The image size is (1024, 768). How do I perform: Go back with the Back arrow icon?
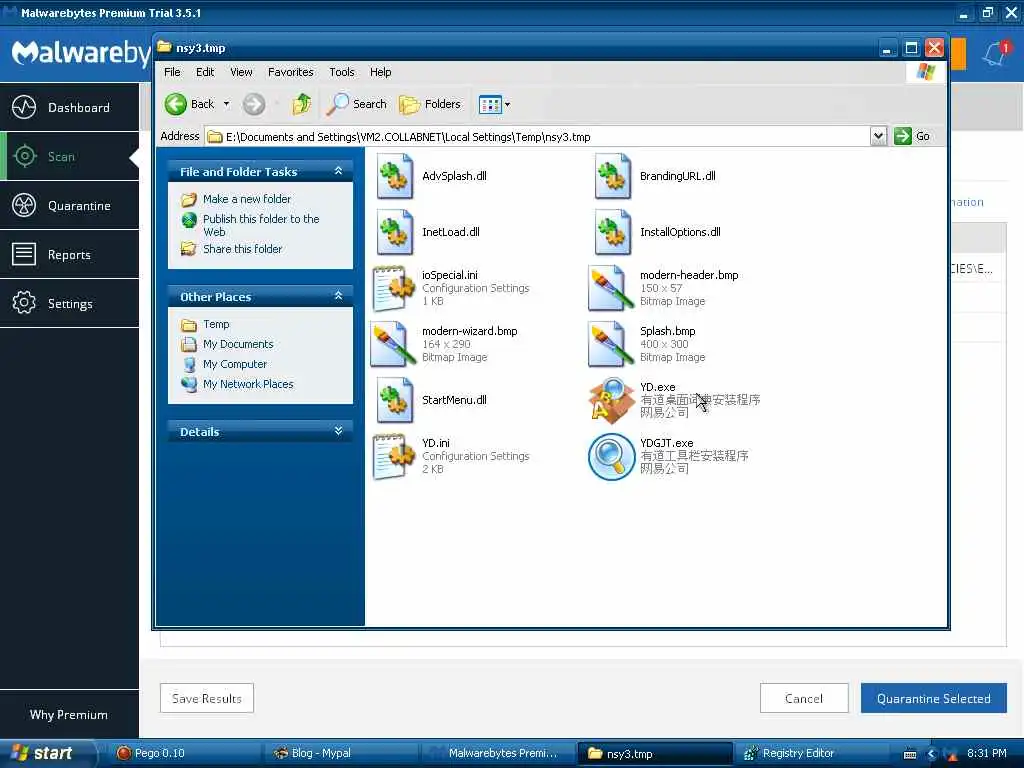(176, 104)
